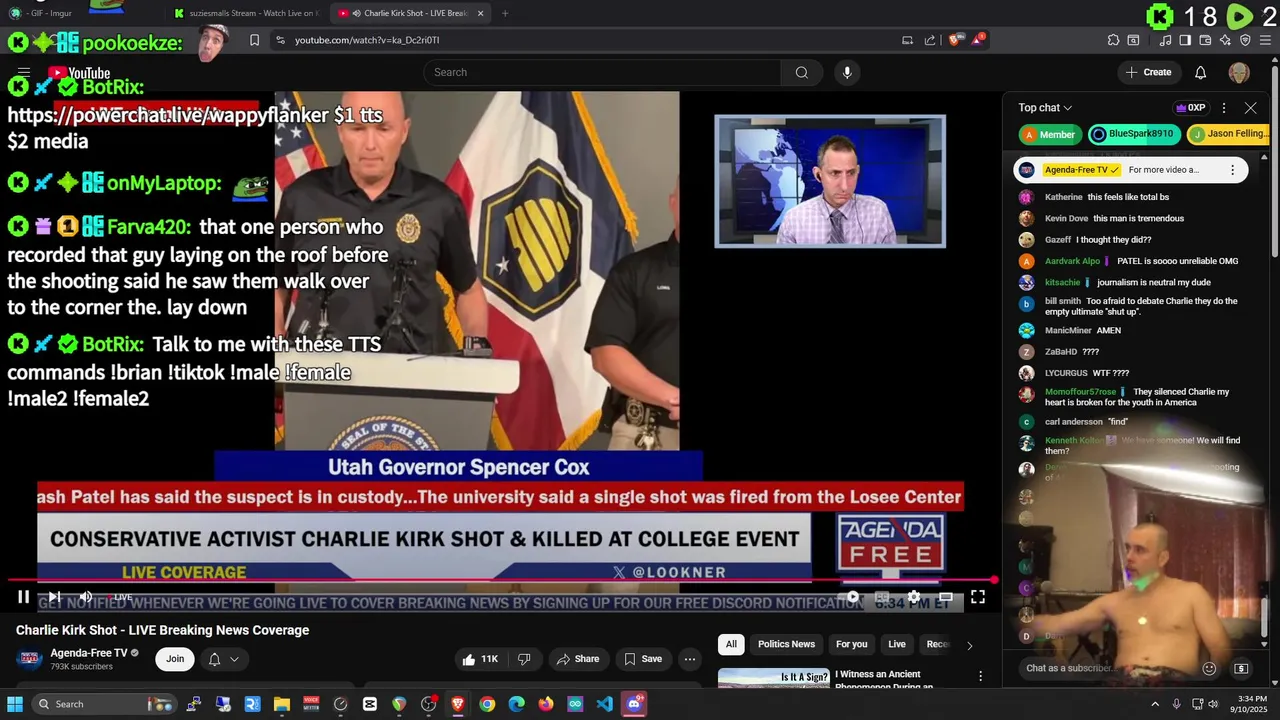
Task: Bookmark this page in the address bar
Action: (254, 40)
